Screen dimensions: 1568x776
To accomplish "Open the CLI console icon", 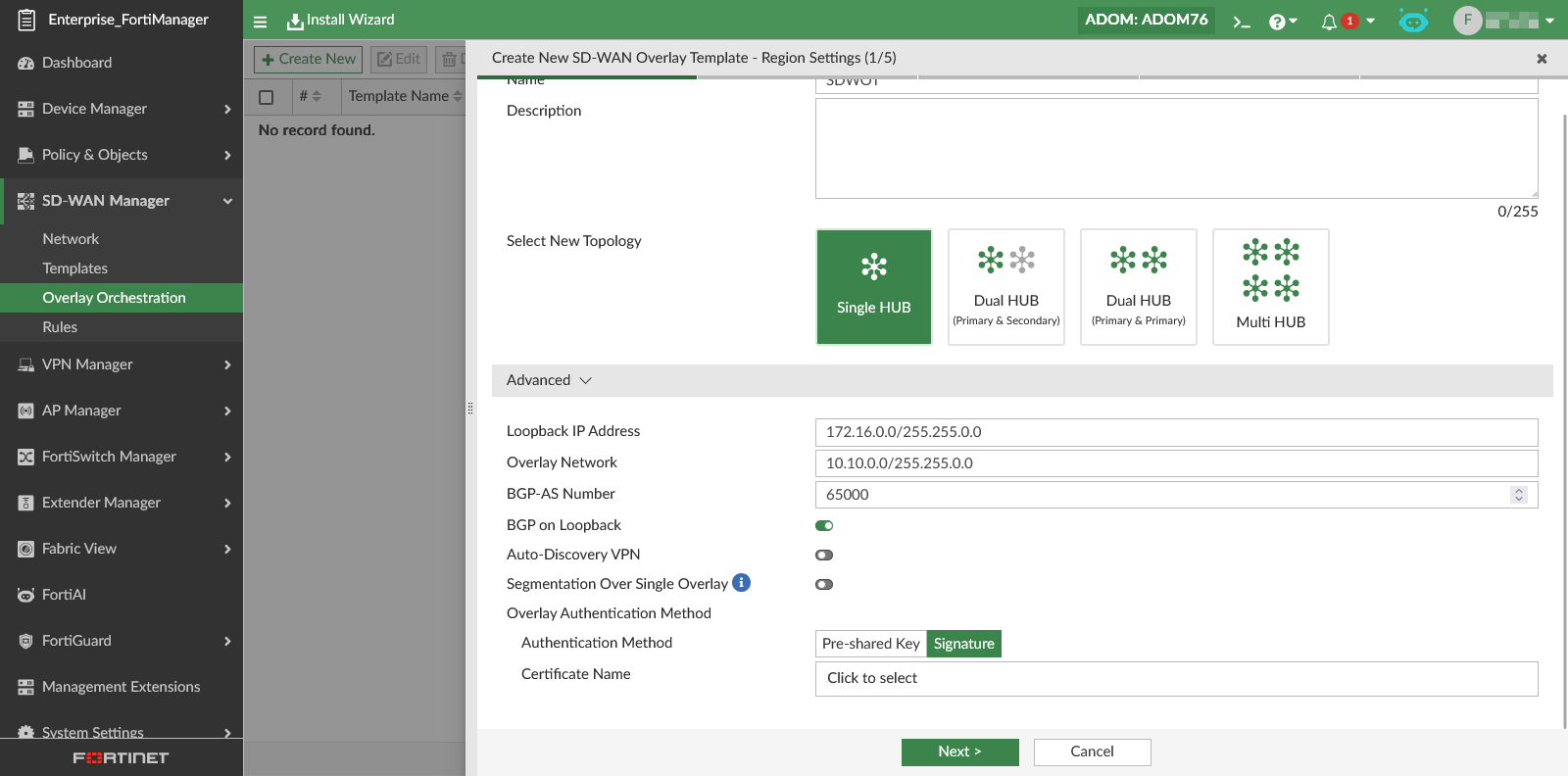I will tap(1242, 22).
